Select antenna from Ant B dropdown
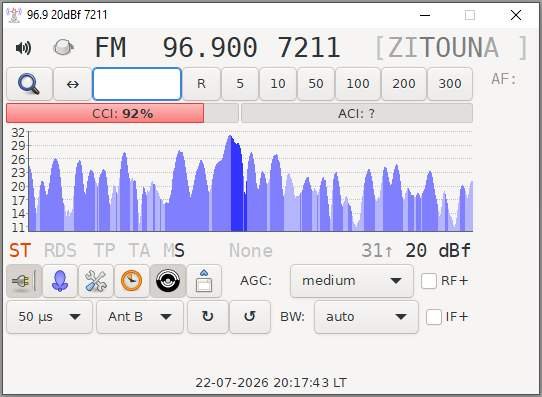Screen dimensions: 542x397 pyautogui.click(x=140, y=317)
